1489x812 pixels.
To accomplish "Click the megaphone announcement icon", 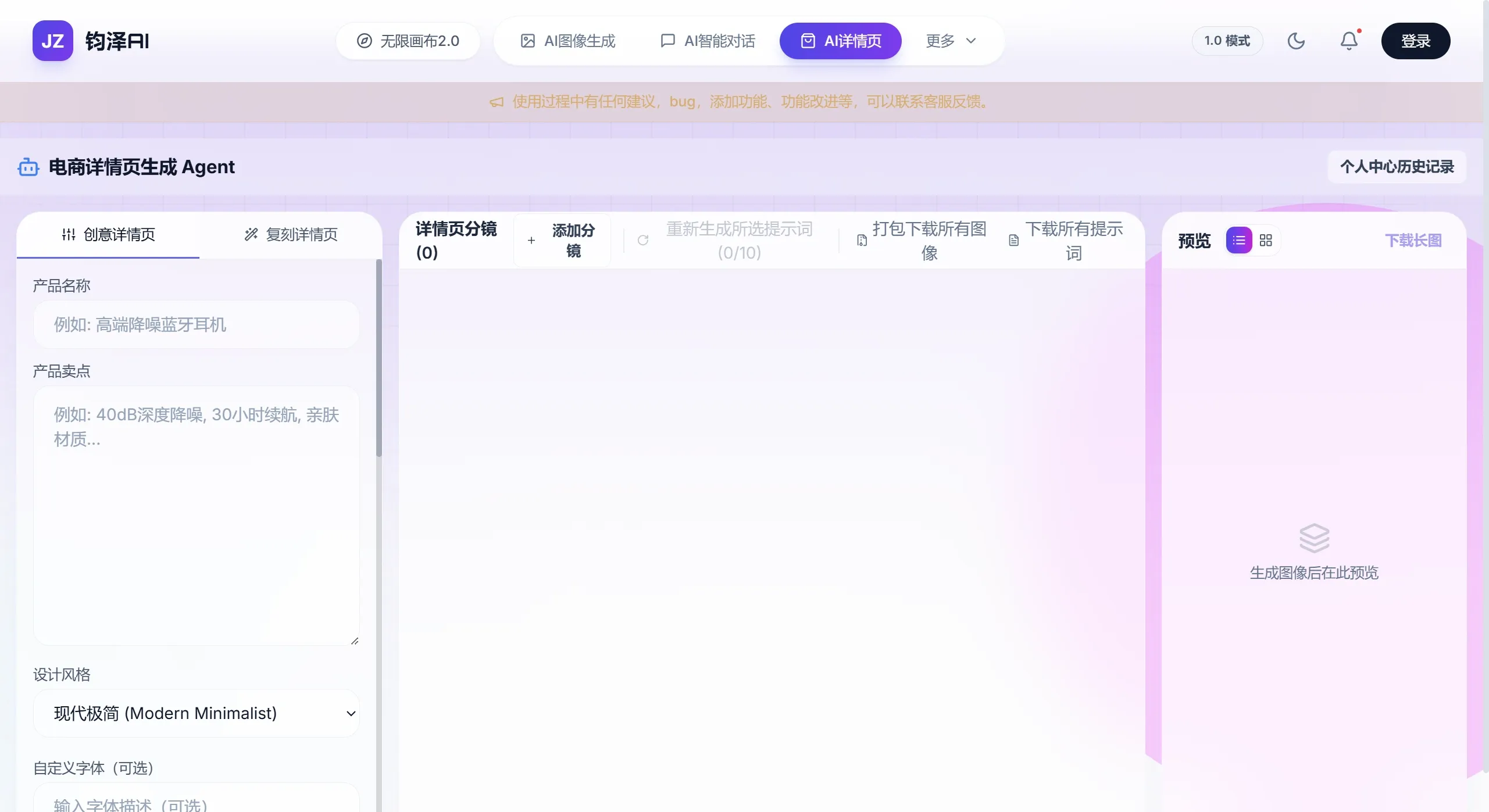I will [x=496, y=102].
